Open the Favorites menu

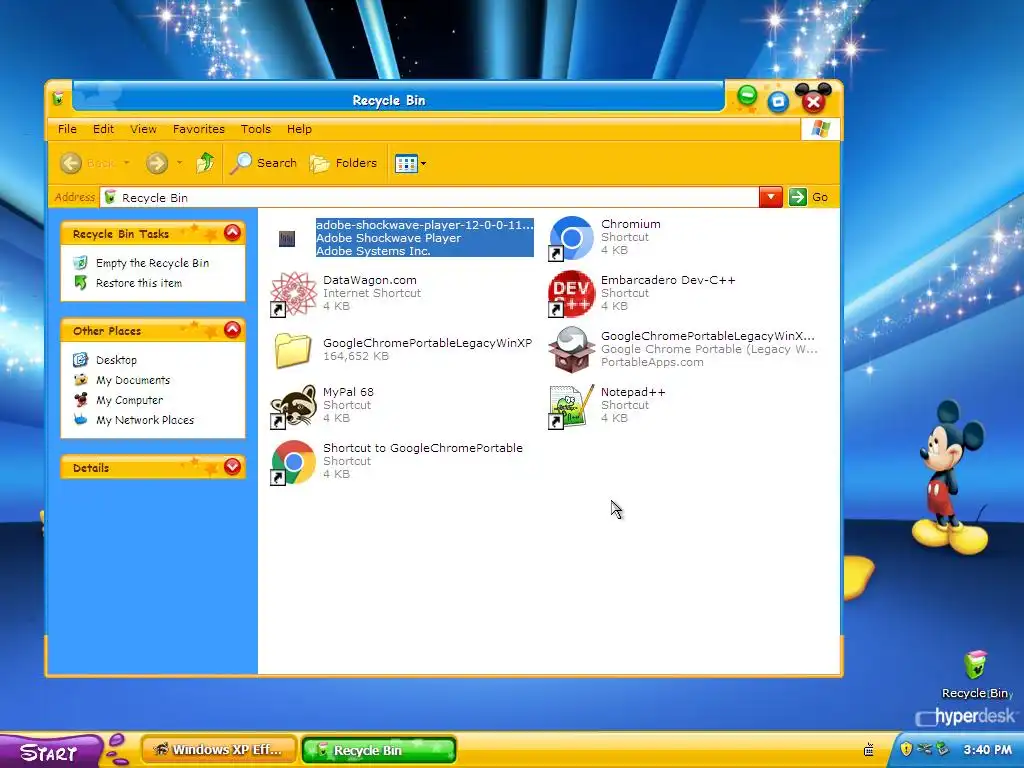199,129
